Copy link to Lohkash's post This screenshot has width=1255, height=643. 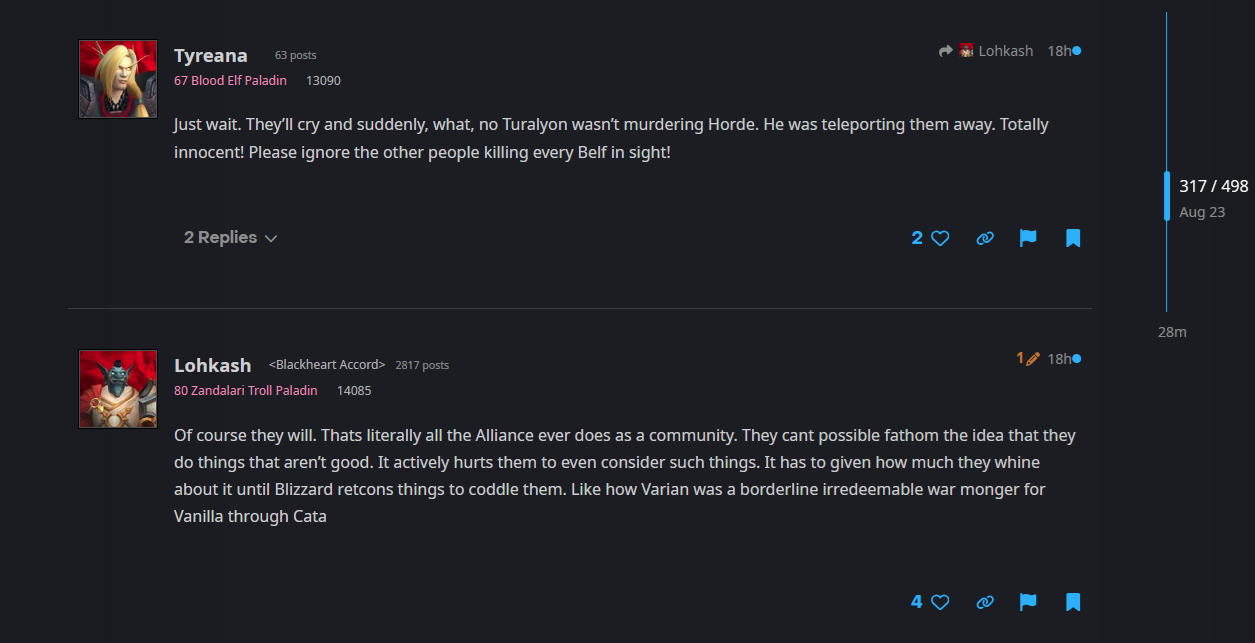tap(985, 602)
